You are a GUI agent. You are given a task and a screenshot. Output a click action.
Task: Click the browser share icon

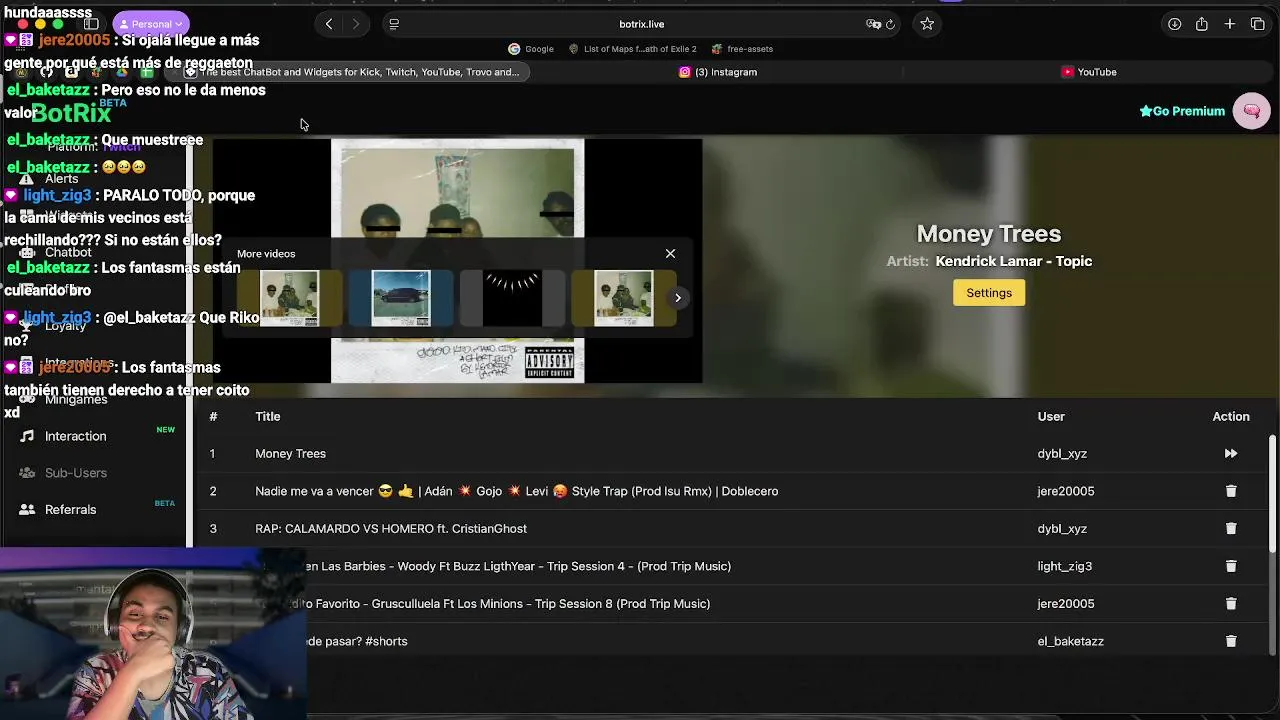click(1202, 24)
